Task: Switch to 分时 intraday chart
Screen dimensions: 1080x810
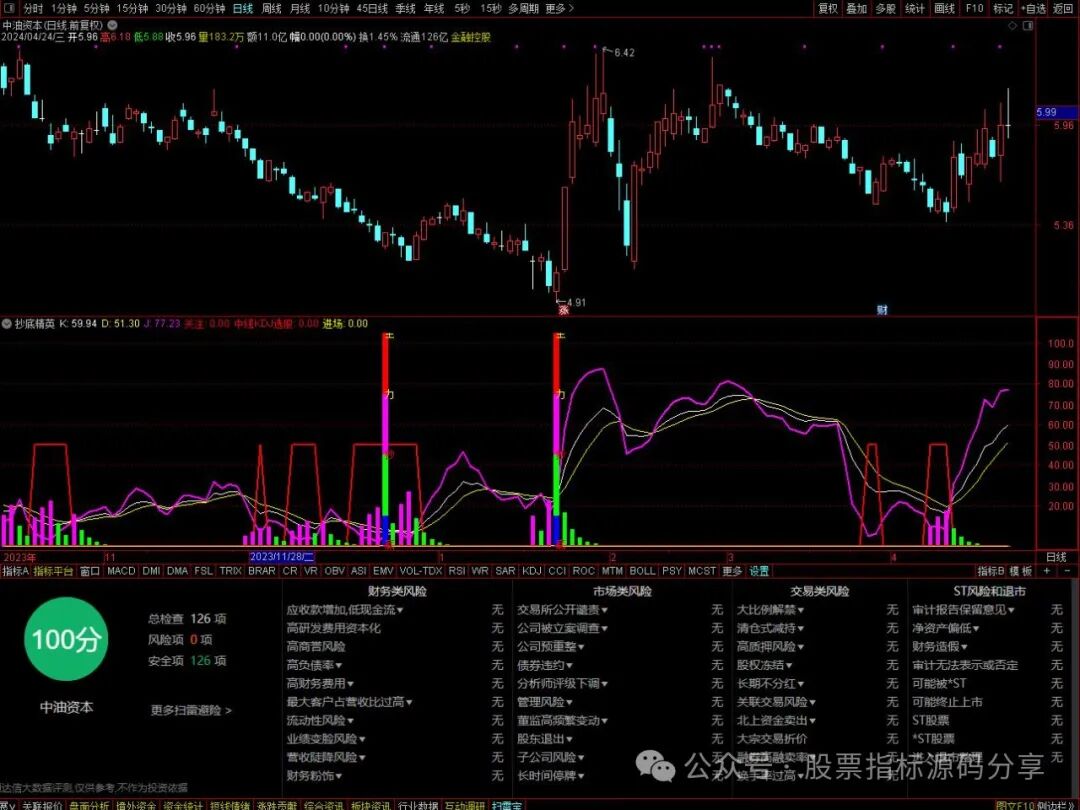Action: 32,8
